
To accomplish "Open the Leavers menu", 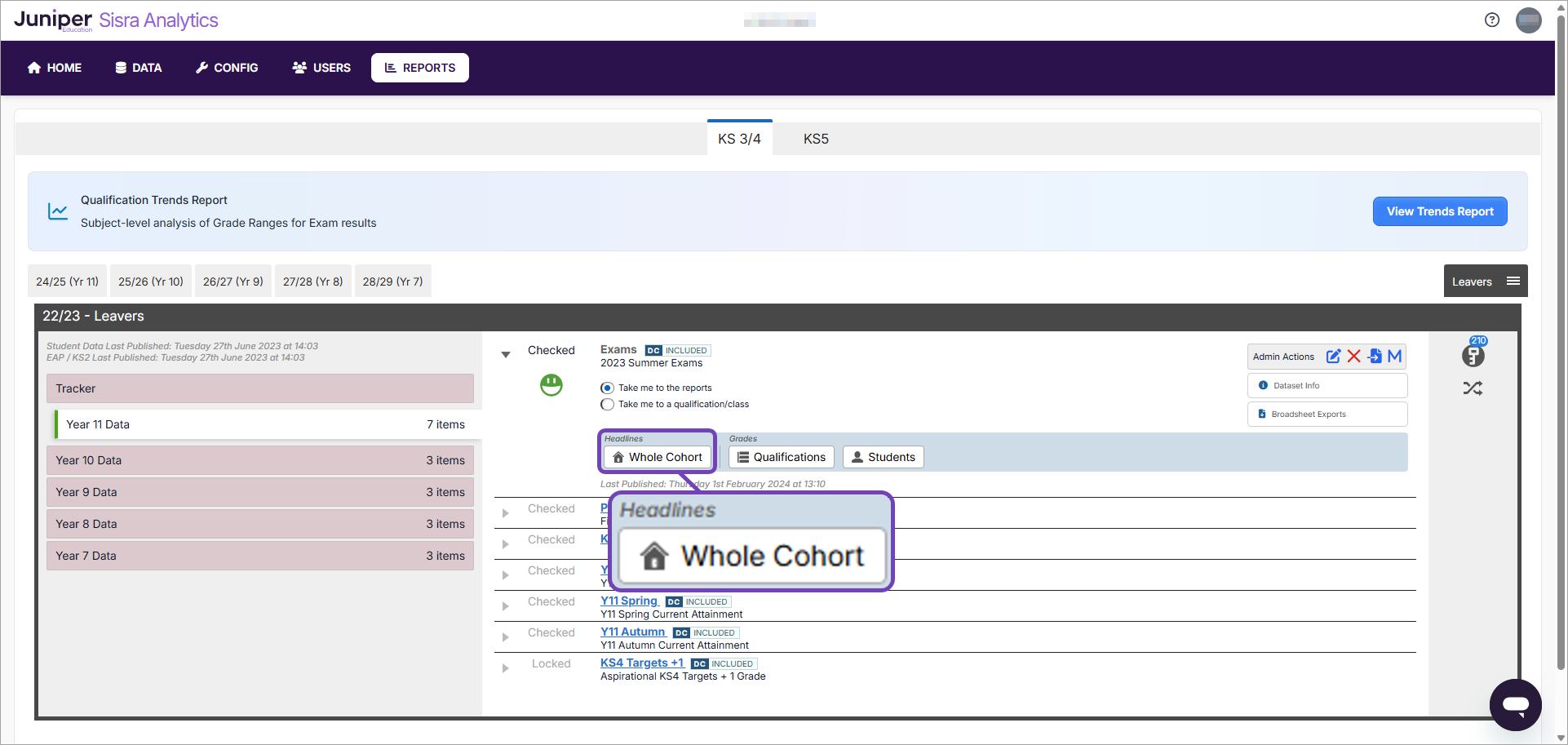I will click(x=1485, y=282).
